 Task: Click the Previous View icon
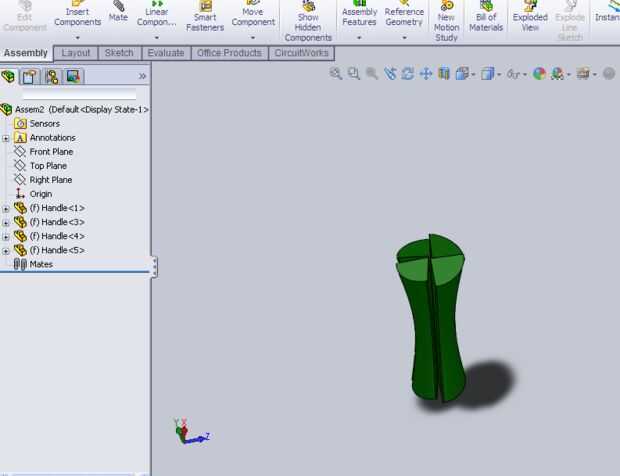(x=372, y=74)
